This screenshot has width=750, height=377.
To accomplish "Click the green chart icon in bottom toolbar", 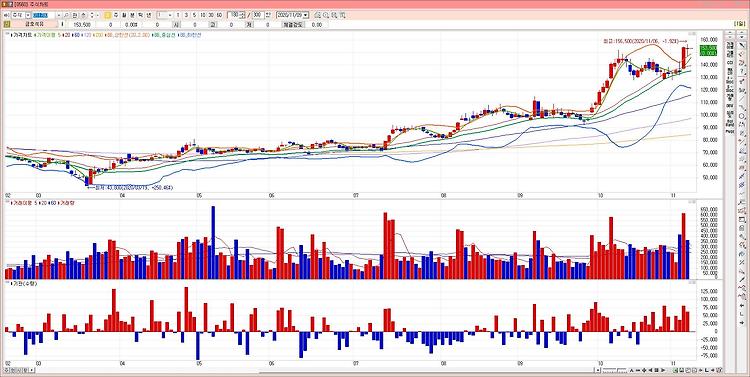I will (x=674, y=370).
